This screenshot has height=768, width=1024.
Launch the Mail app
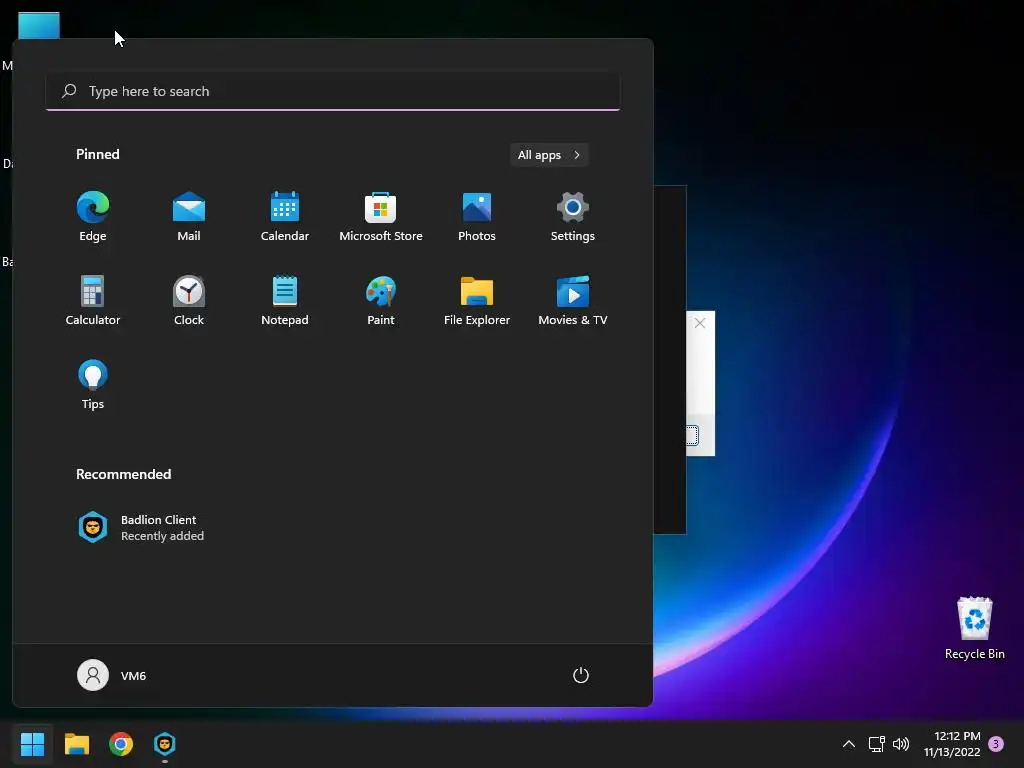[189, 217]
